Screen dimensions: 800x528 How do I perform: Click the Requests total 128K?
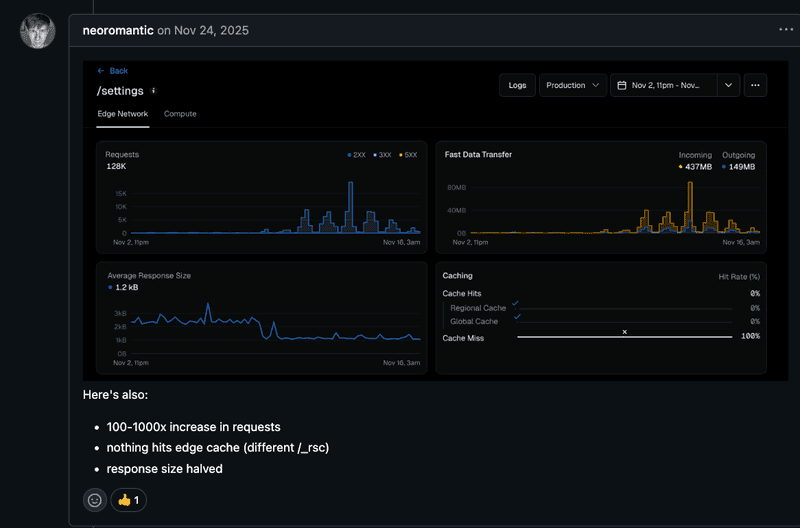point(116,166)
